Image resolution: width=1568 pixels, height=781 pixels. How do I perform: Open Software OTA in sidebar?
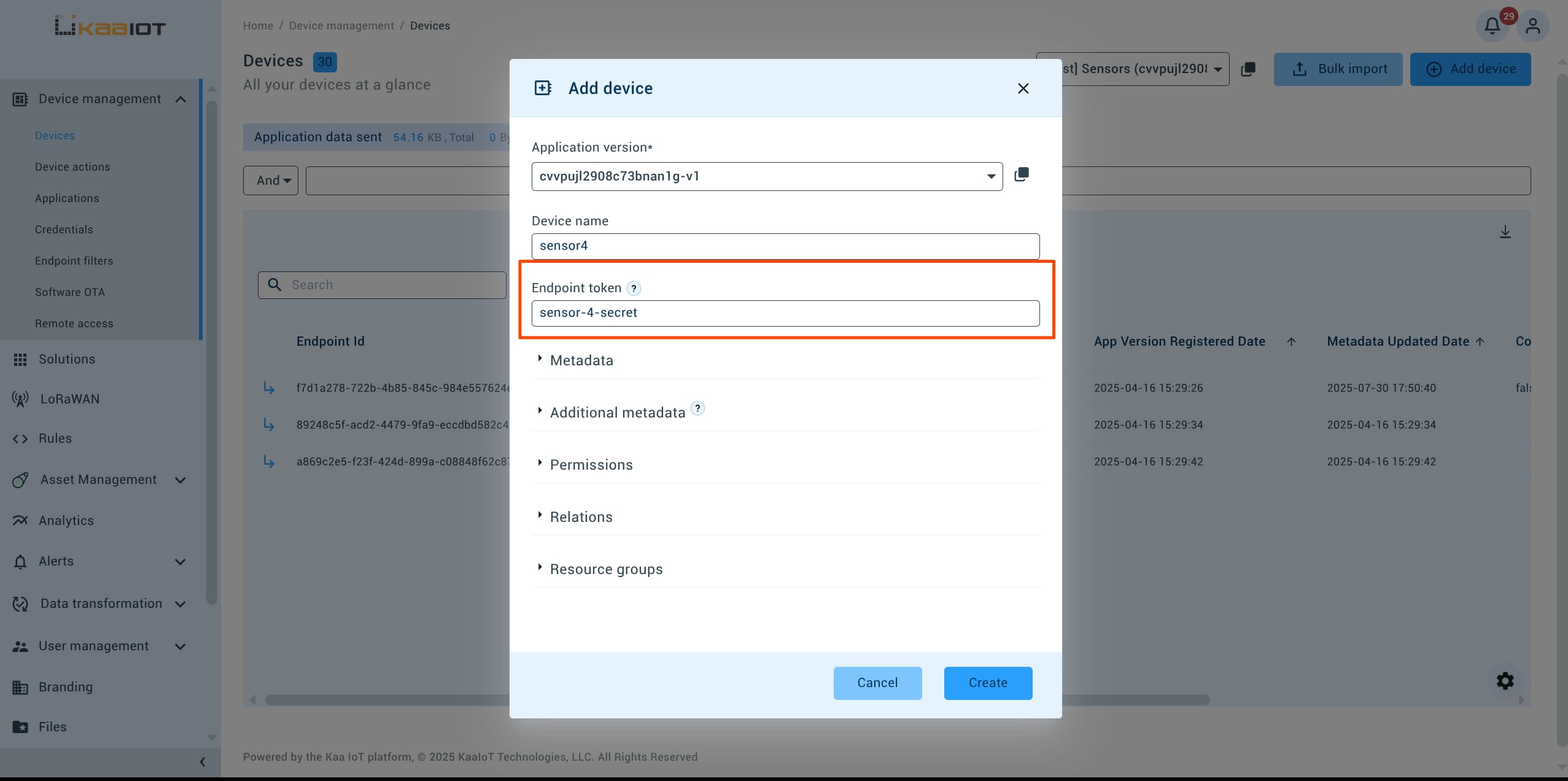pos(69,292)
